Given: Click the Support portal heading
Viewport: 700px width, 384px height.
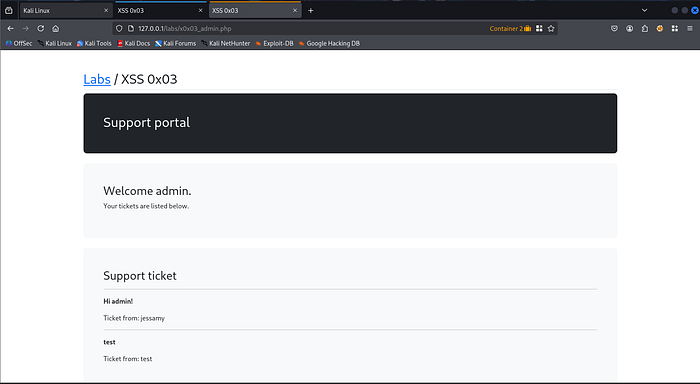Looking at the screenshot, I should [x=146, y=123].
